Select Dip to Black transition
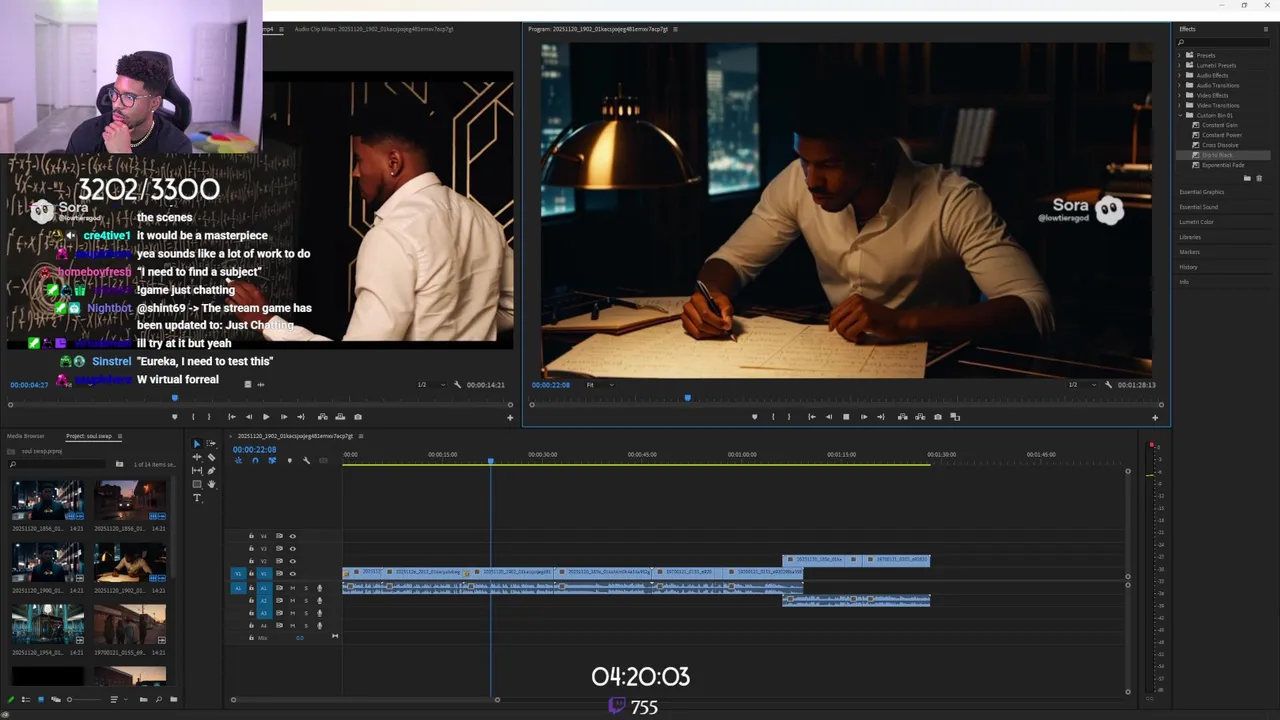The image size is (1280, 720). coord(1218,155)
